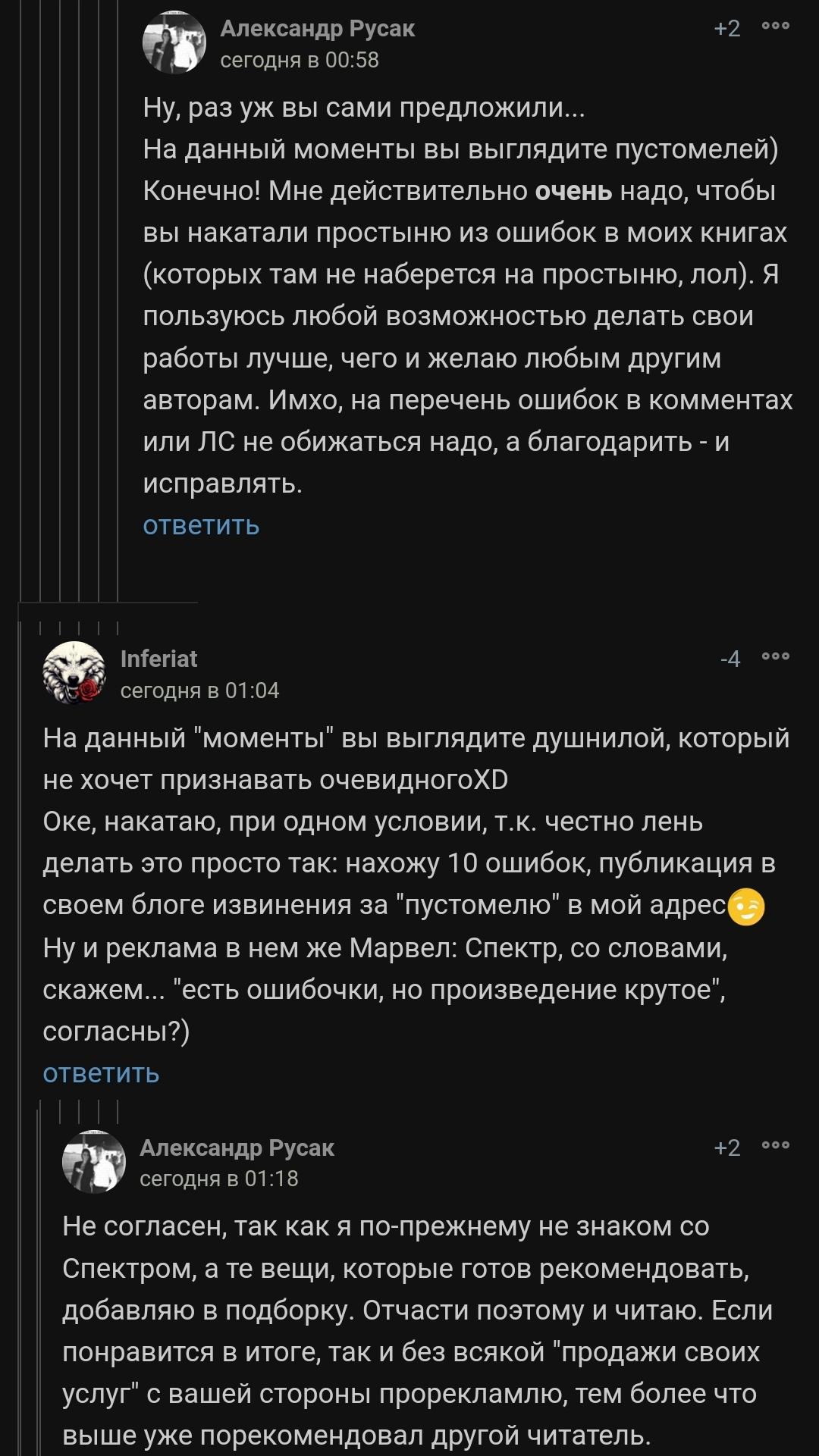The image size is (819, 1456).
Task: Click the bold word очень in the first comment
Action: point(573,191)
